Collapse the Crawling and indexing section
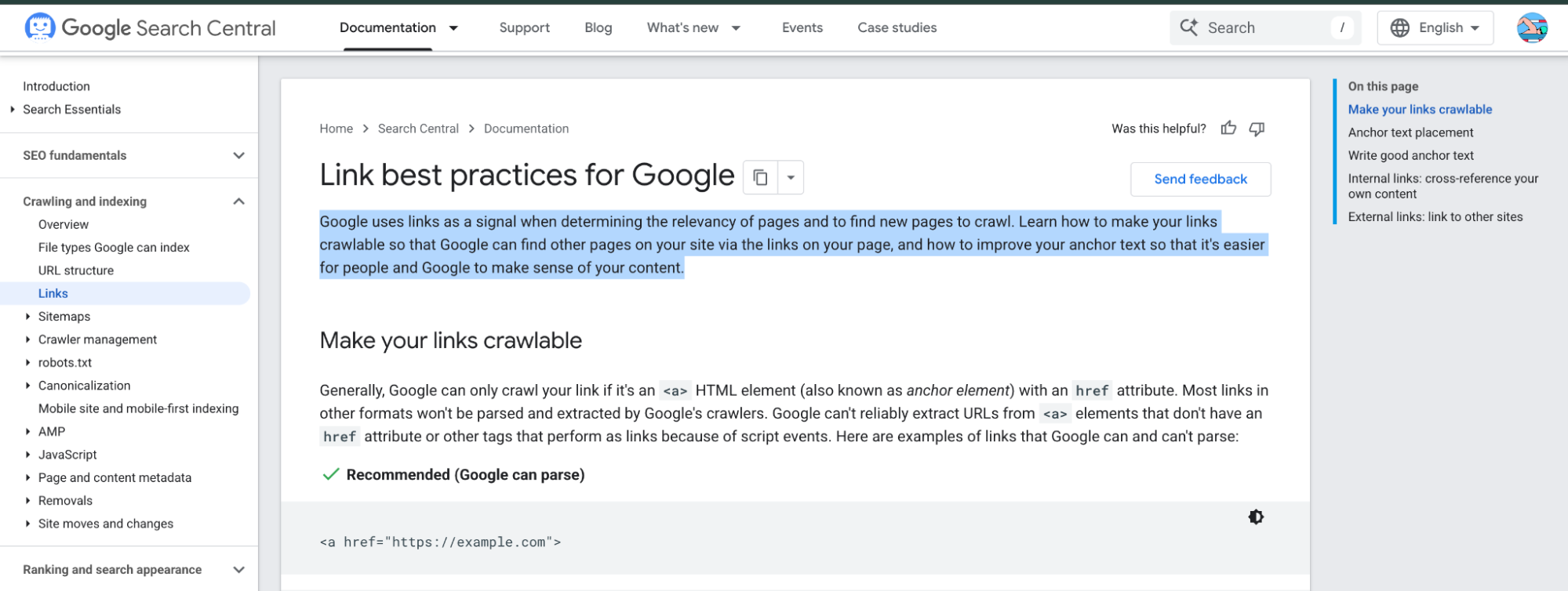This screenshot has height=591, width=1568. click(239, 201)
